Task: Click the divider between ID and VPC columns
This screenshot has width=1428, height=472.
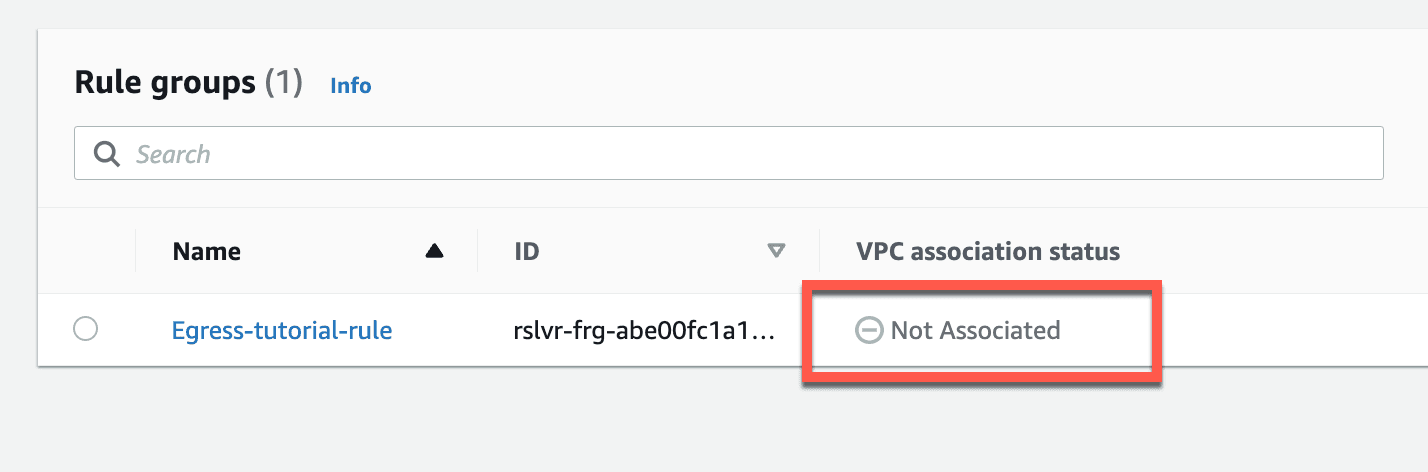Action: coord(820,251)
